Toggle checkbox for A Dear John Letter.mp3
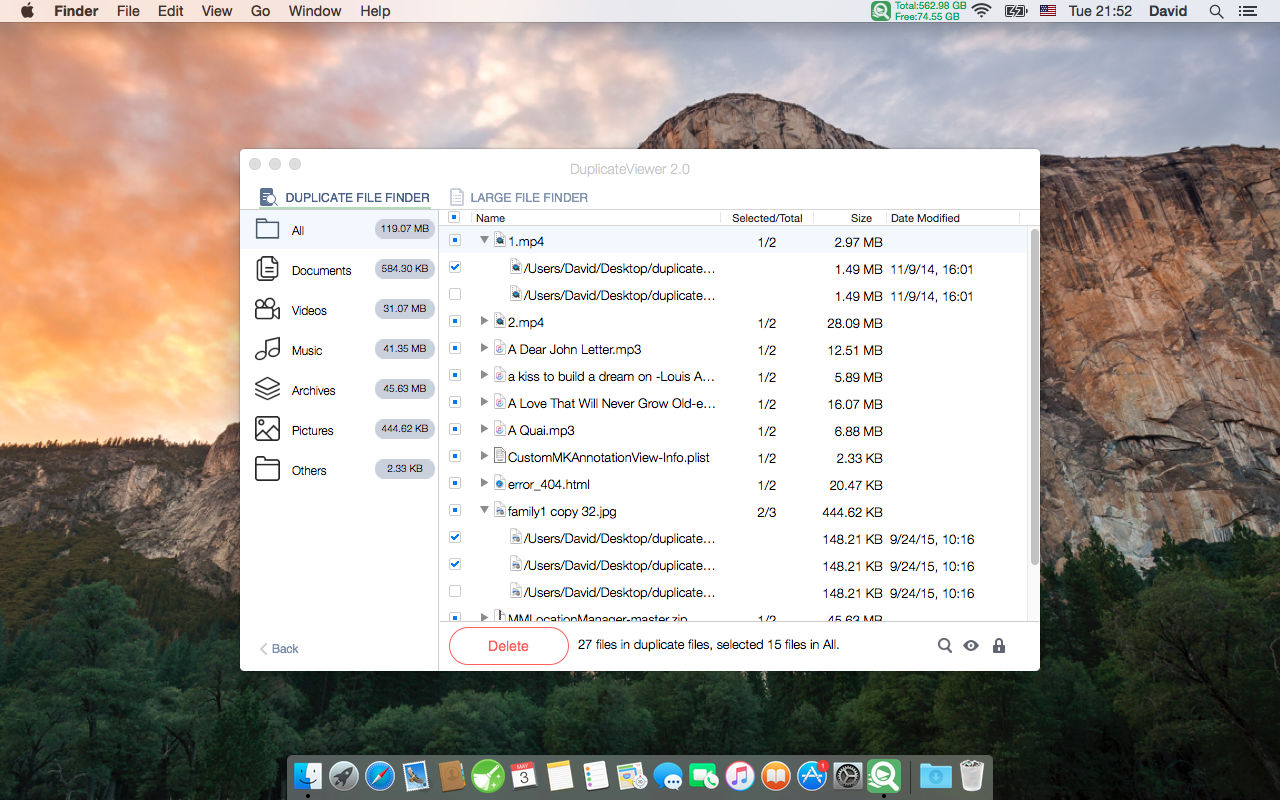The image size is (1280, 800). 455,348
